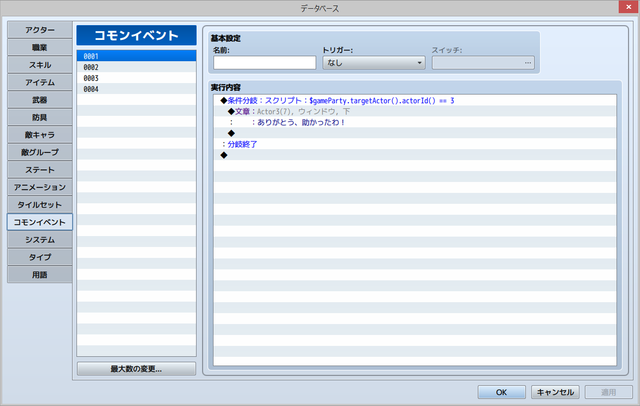Switch to the タイプ tab
The height and width of the screenshot is (406, 640).
[x=40, y=257]
